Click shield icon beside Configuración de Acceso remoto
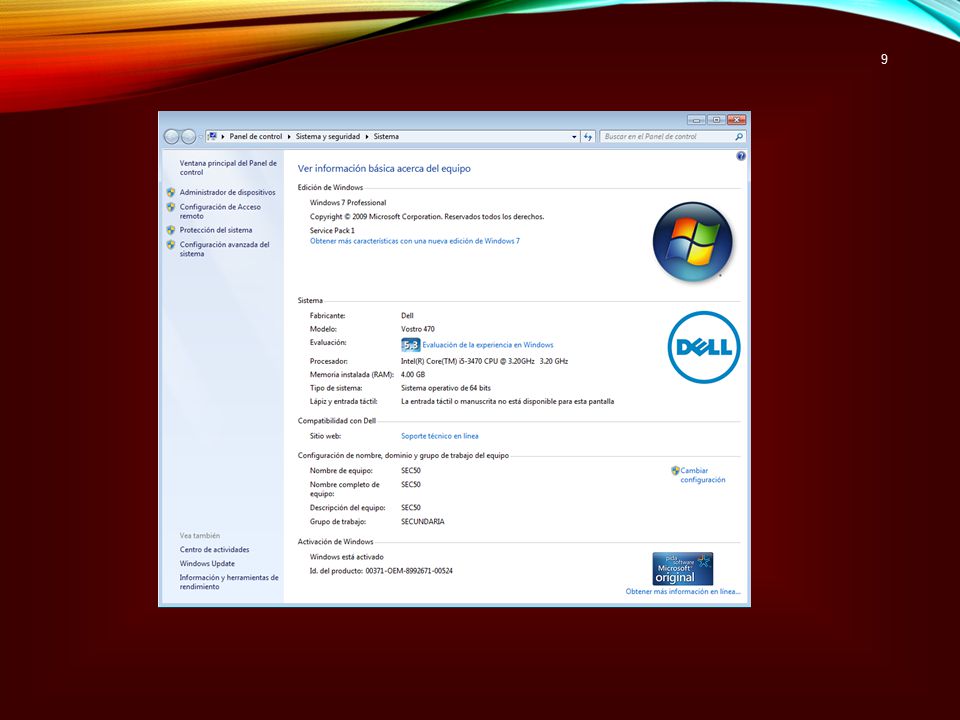This screenshot has width=960, height=720. 171,207
